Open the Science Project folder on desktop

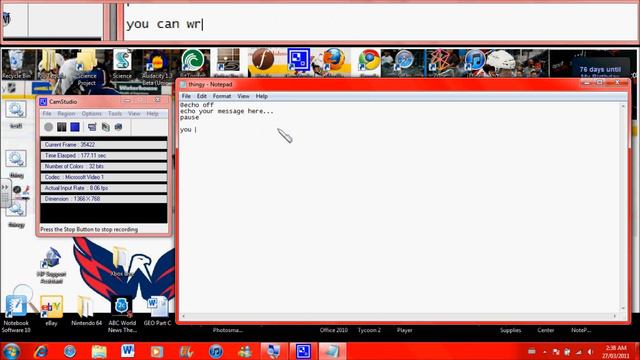click(86, 67)
